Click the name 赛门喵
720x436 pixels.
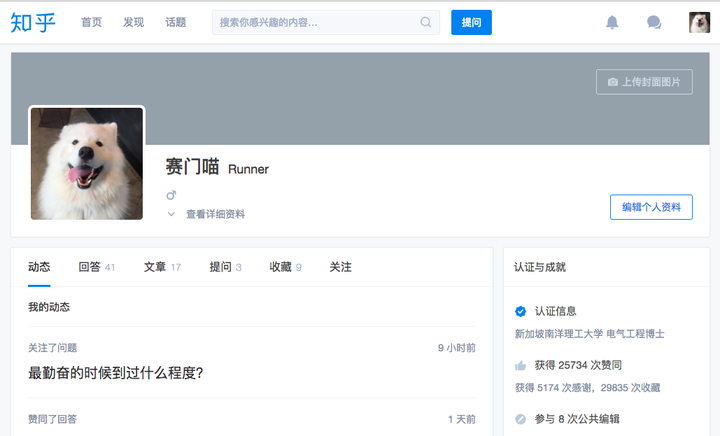192,166
